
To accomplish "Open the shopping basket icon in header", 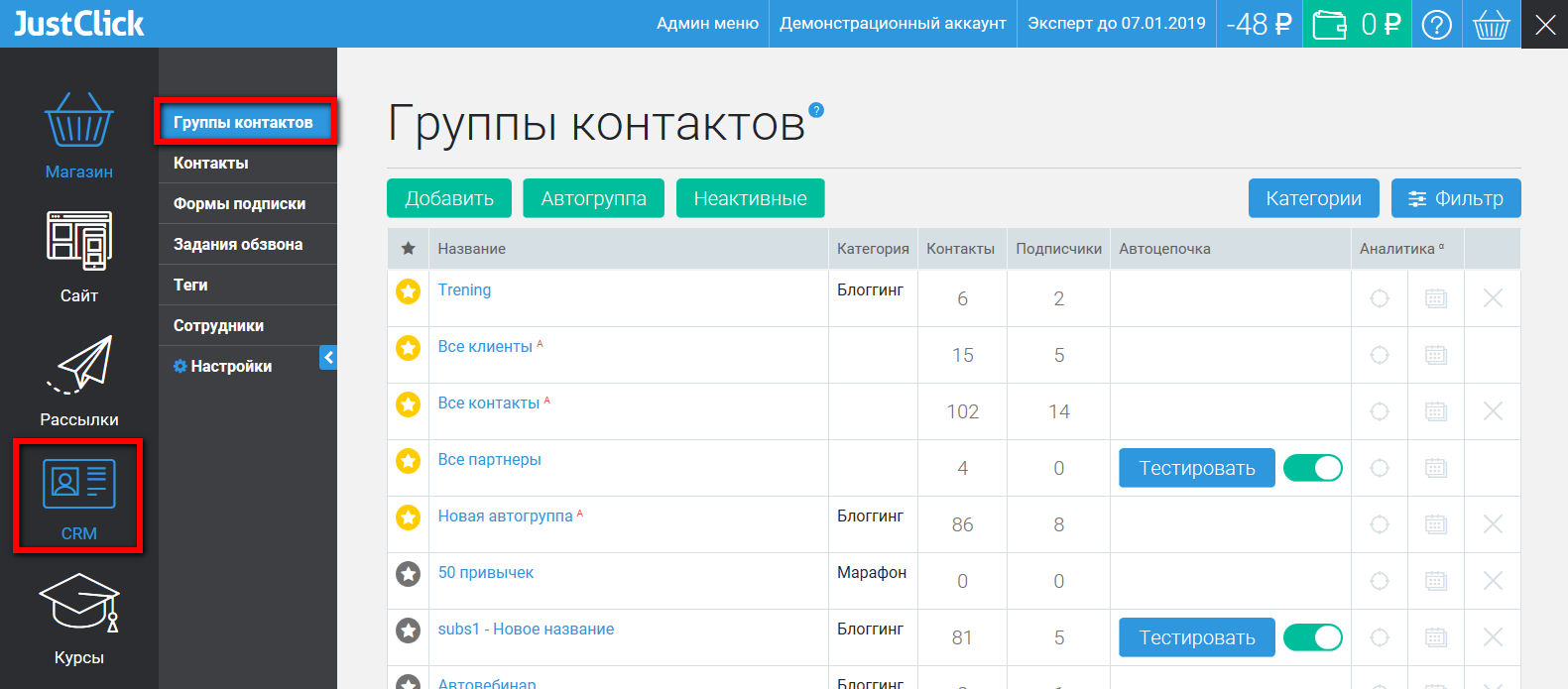I will point(1492,24).
